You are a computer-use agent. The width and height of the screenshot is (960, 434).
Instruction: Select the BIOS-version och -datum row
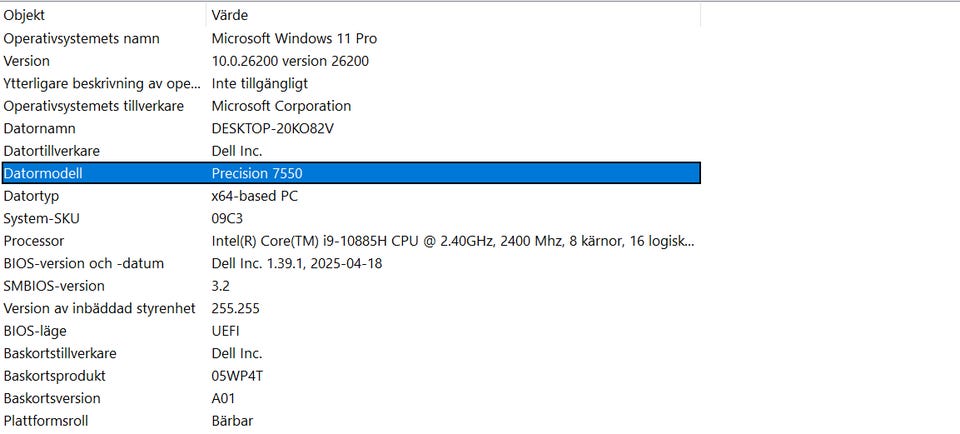click(x=84, y=263)
